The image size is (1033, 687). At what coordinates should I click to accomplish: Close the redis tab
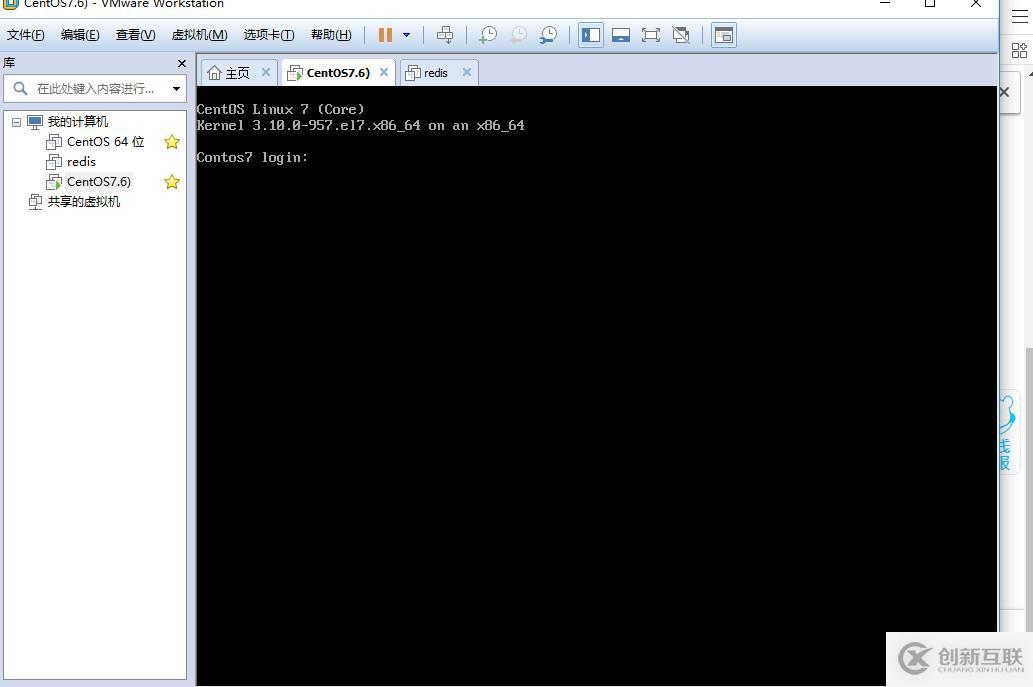(x=467, y=72)
